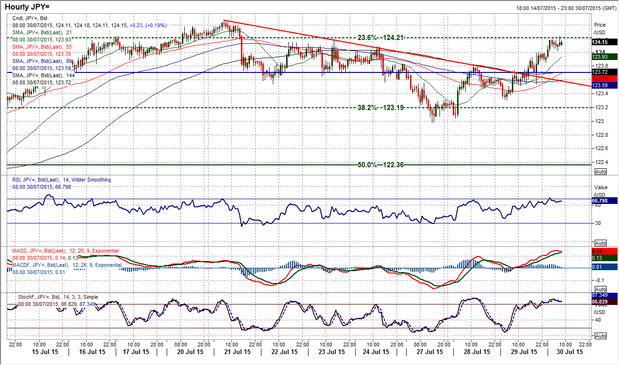Open the RSI Wilder Smoothing legend entry
619x365 pixels.
[61, 180]
